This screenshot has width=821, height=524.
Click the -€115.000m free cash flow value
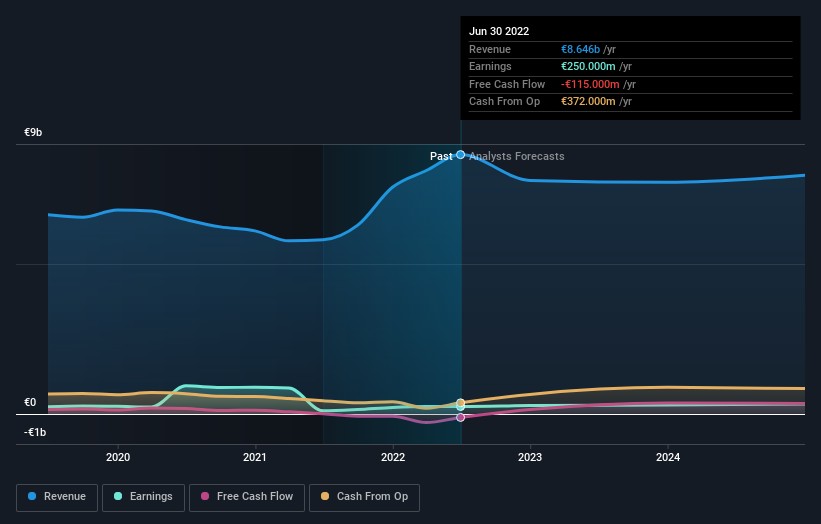click(590, 84)
